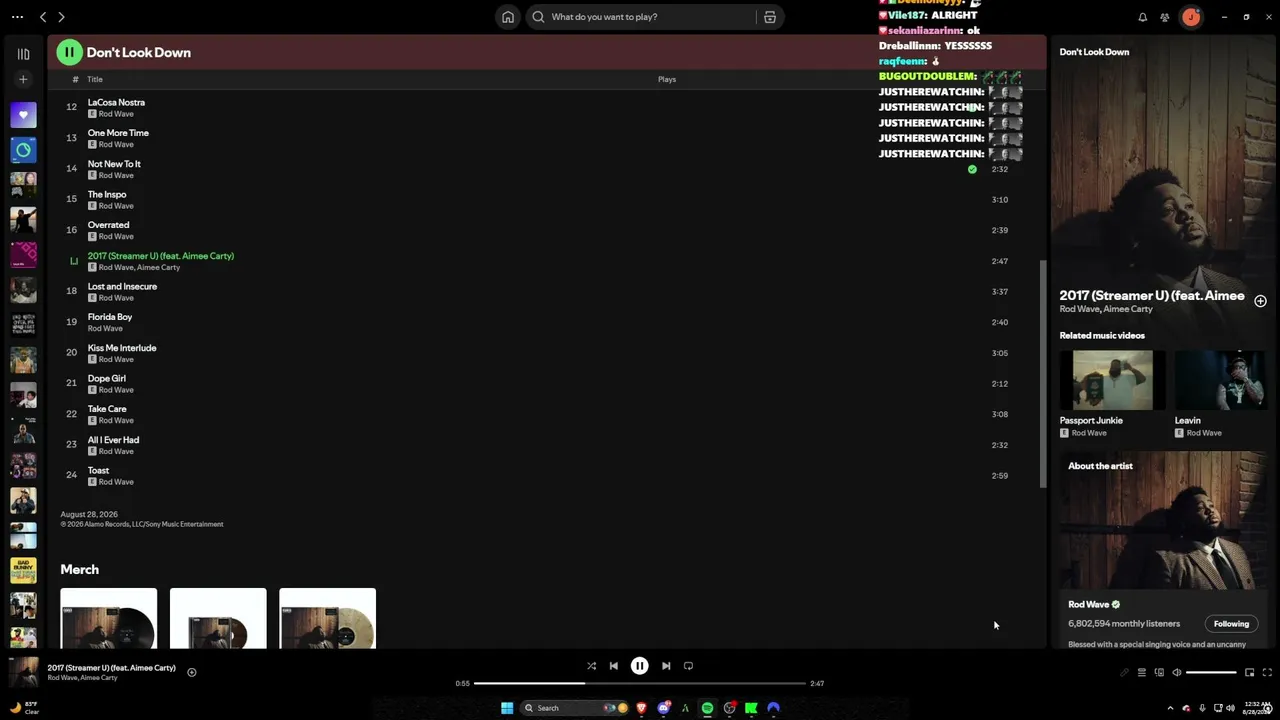Open Aimee Carty artist link in track 17 row
Viewport: 1280px width, 720px height.
(158, 268)
